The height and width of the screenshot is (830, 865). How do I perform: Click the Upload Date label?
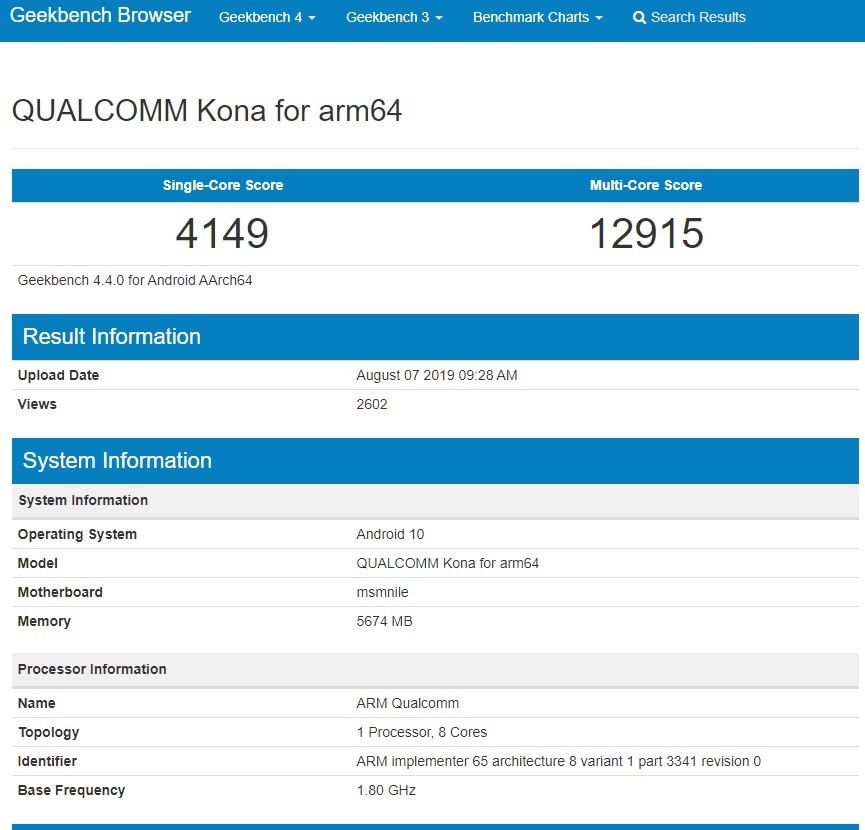[x=58, y=375]
